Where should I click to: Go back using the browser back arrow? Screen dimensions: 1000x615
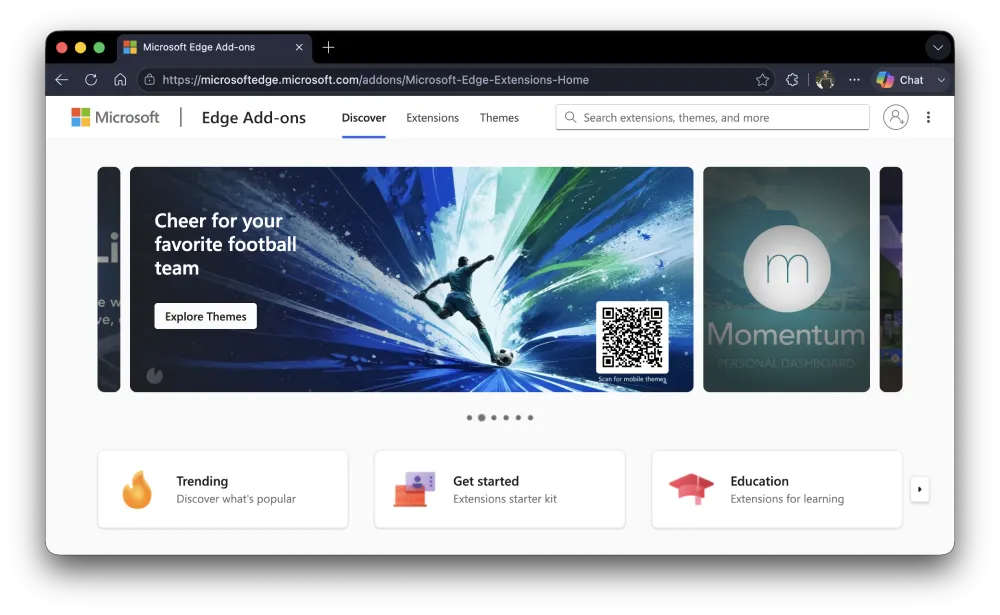click(x=62, y=80)
